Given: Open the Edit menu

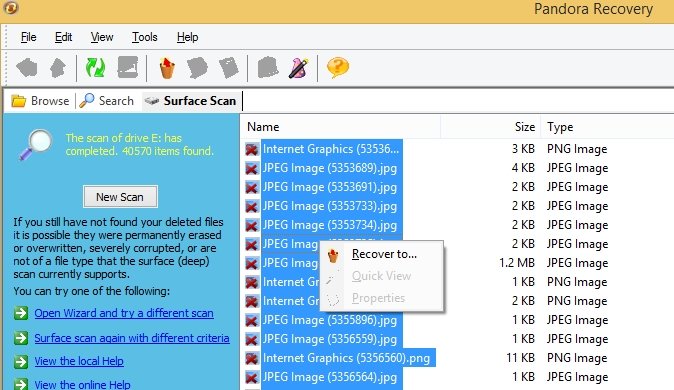Looking at the screenshot, I should pos(63,37).
